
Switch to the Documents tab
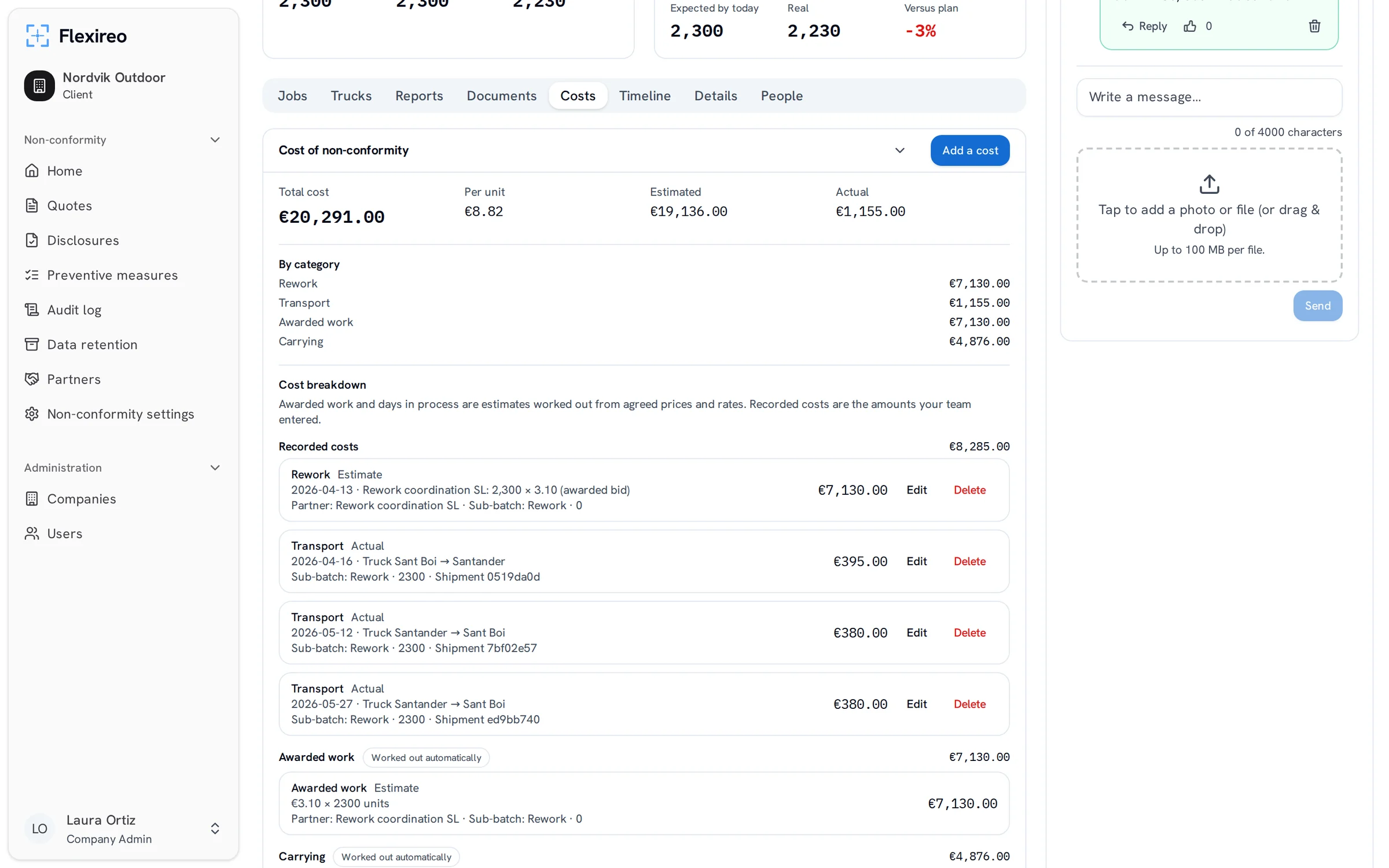point(501,95)
